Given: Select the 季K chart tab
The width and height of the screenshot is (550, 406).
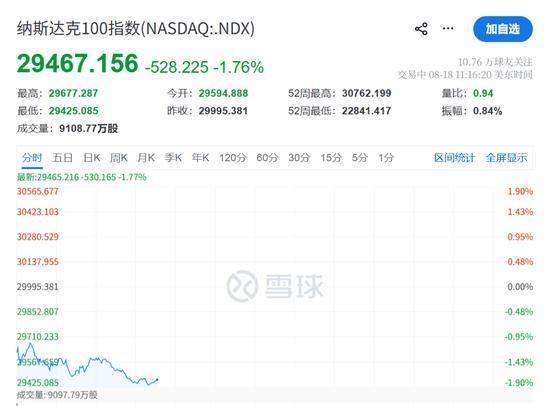Looking at the screenshot, I should [x=173, y=158].
